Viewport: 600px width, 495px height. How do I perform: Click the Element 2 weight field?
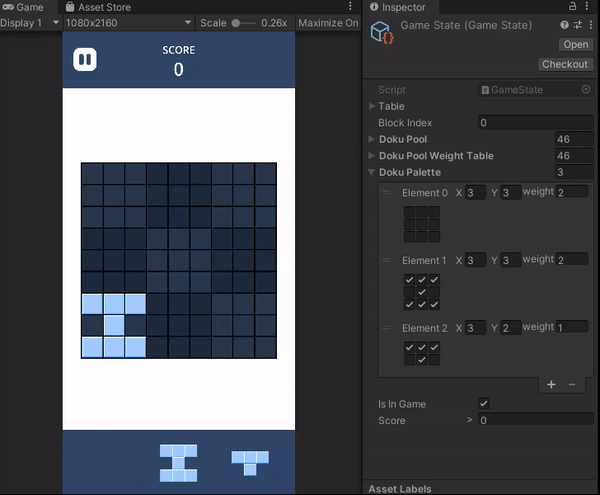(572, 327)
